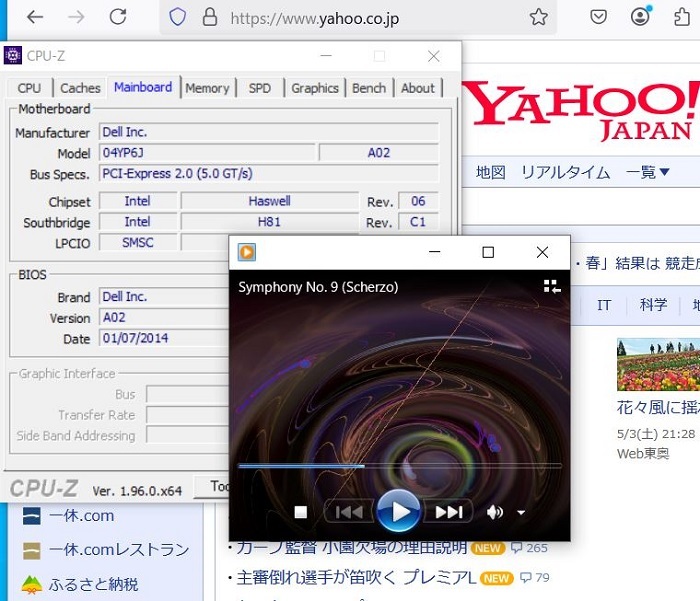
Task: Click the Manufacturer field Dell Inc.
Action: pos(268,132)
